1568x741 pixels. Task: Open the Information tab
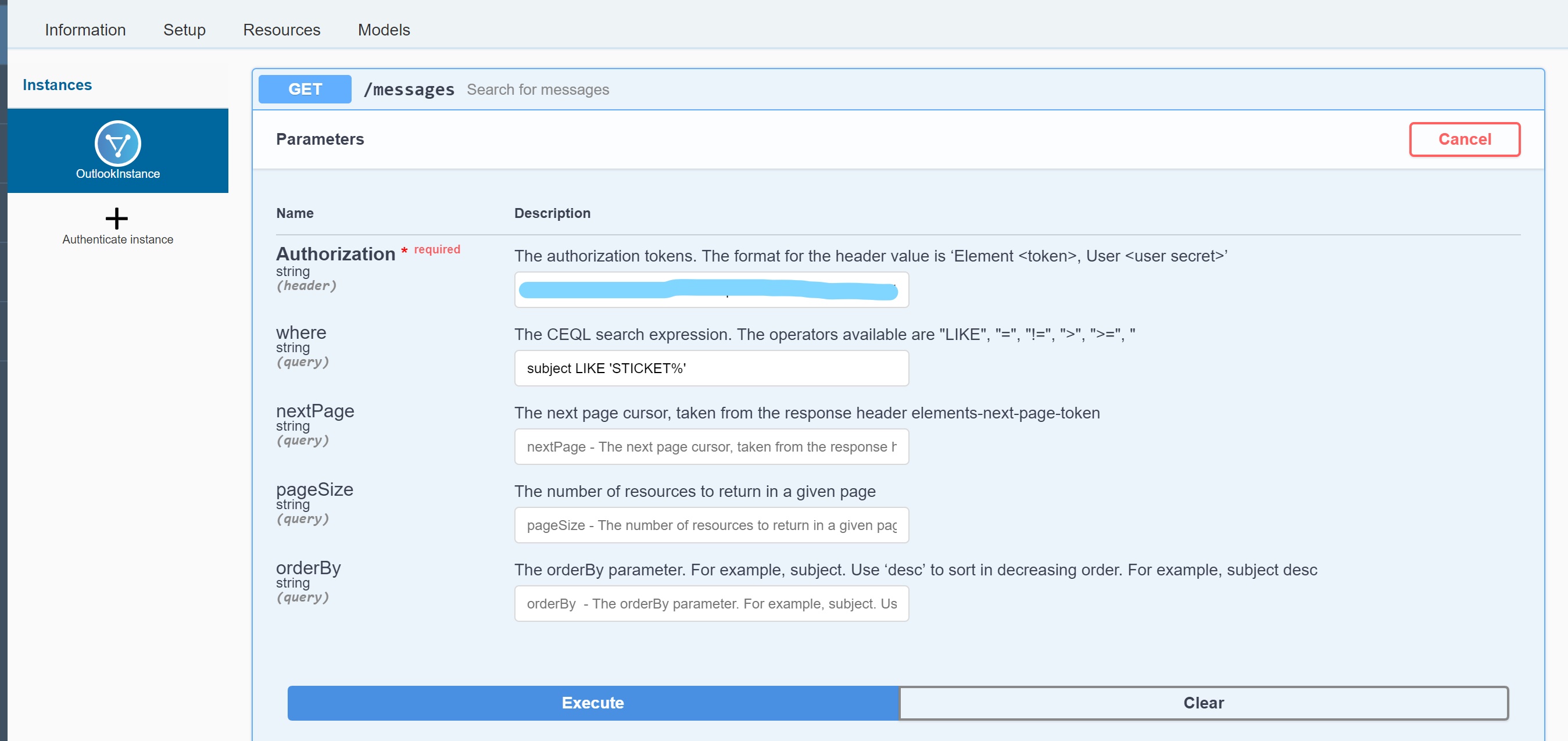tap(85, 30)
